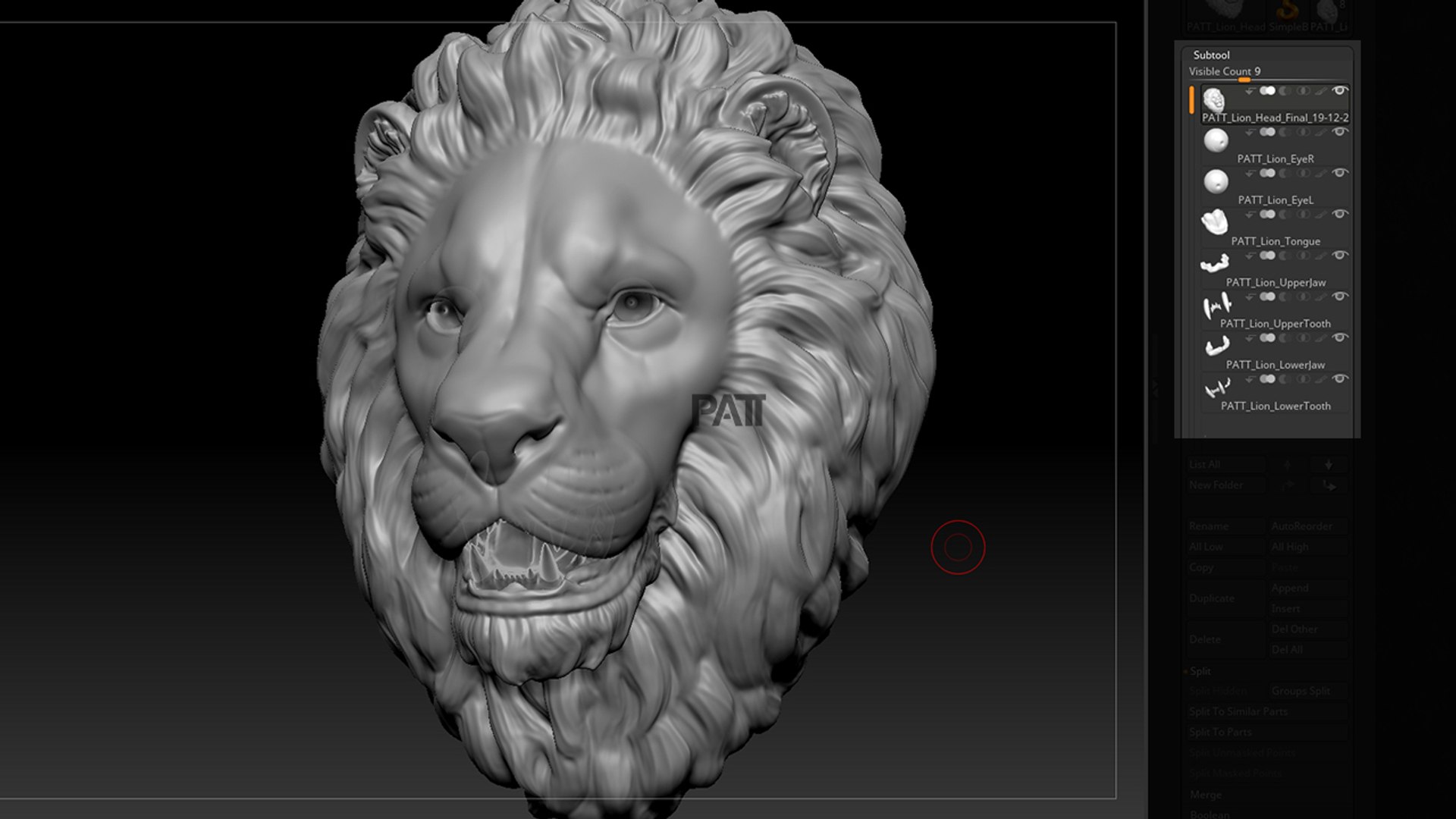Click the start-group arrow icon on PATT_Lion_EyeL row
The image size is (1456, 819).
pyautogui.click(x=1250, y=173)
